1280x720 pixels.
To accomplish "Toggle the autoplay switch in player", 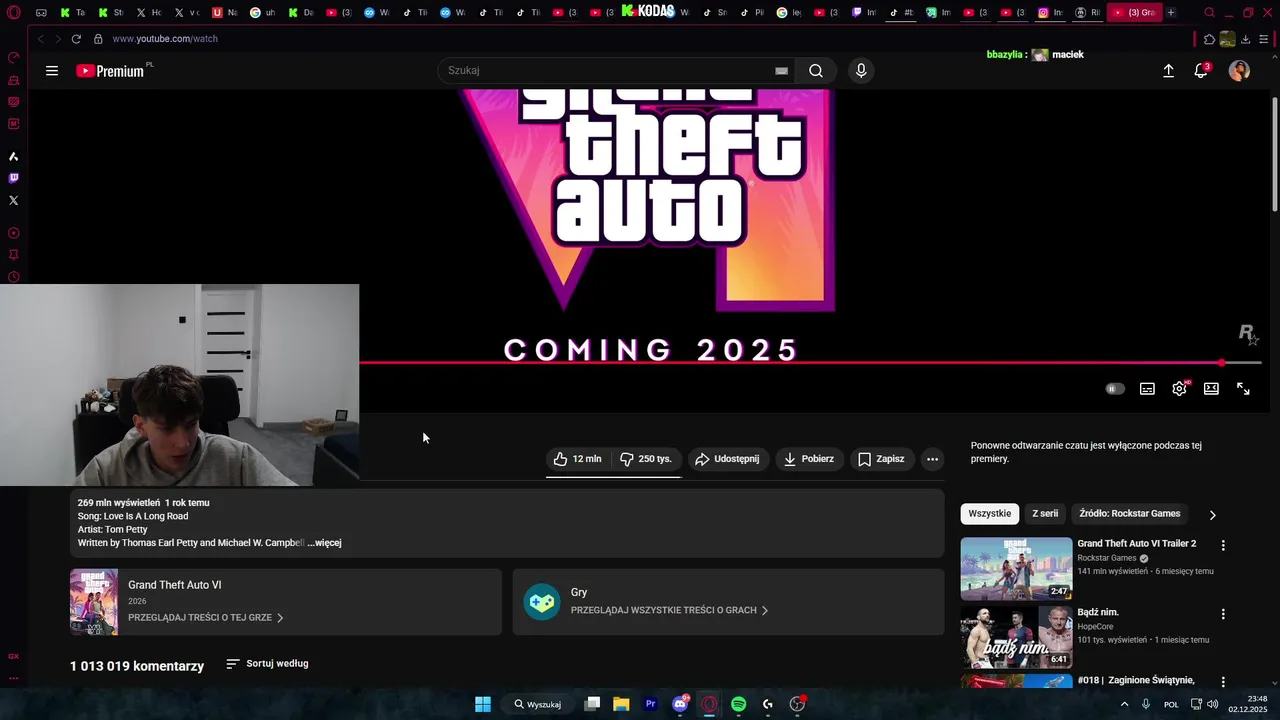I will click(1115, 389).
